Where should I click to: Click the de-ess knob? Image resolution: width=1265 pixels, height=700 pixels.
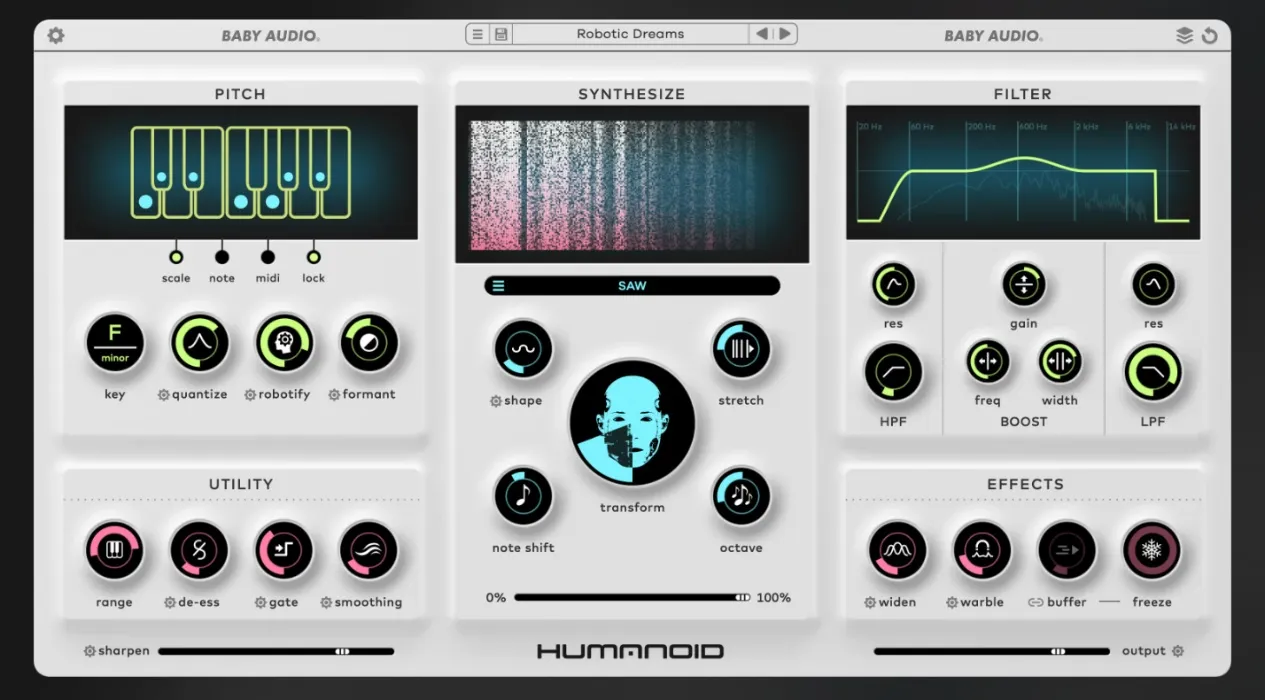point(199,550)
